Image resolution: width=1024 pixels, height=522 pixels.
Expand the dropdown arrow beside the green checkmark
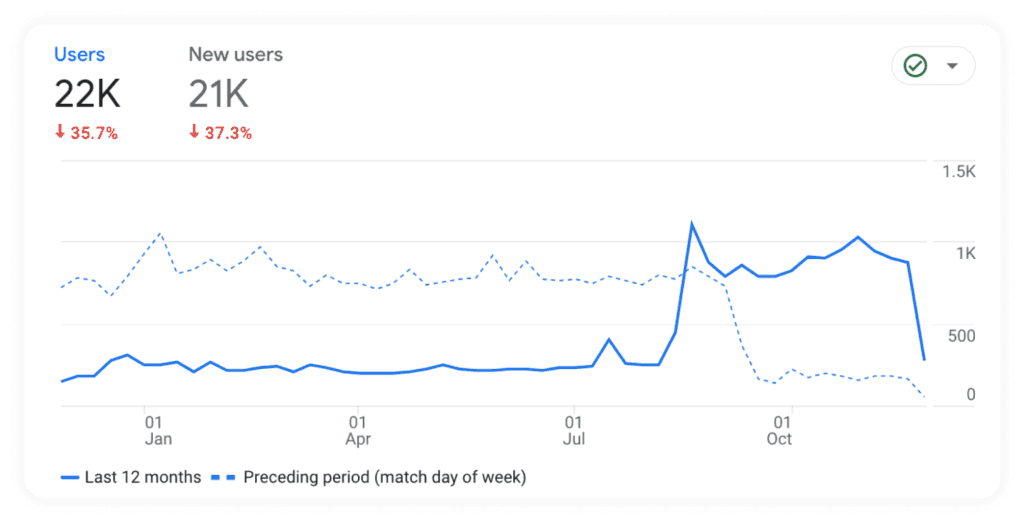(x=952, y=66)
